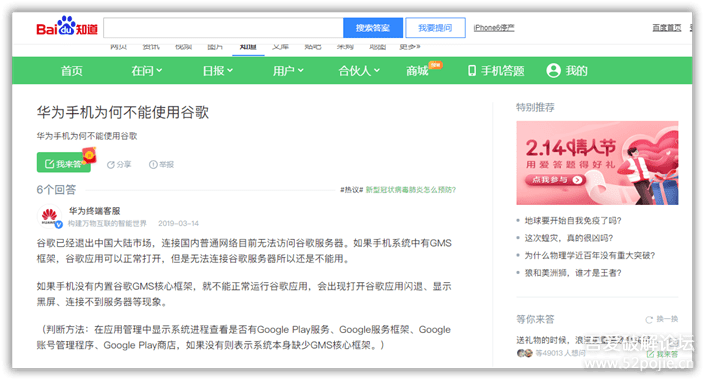Click the answer date 2019-03-14

(x=178, y=224)
